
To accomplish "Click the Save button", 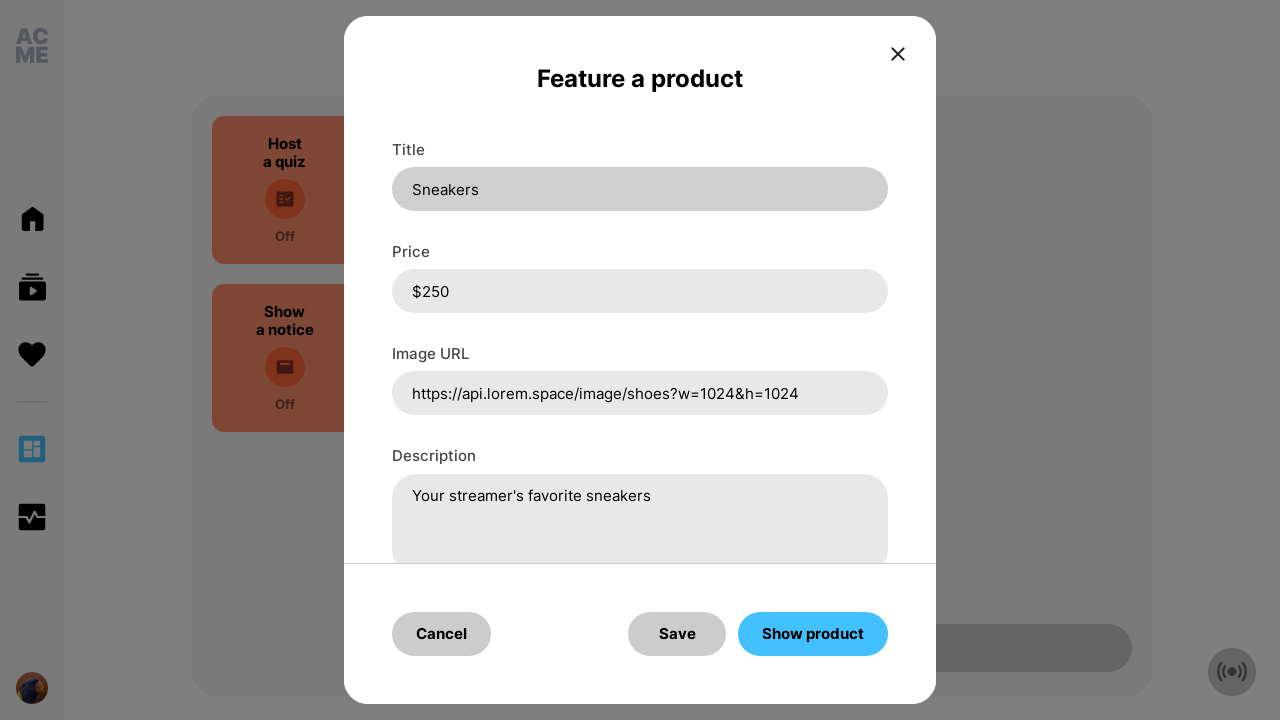I will (x=677, y=634).
